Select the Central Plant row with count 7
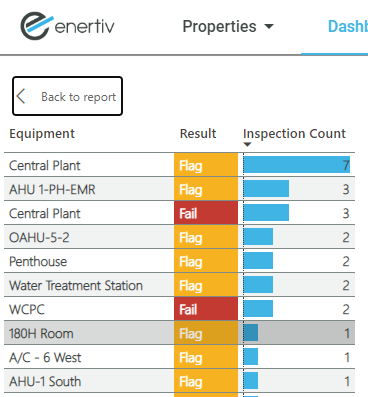 tap(179, 165)
